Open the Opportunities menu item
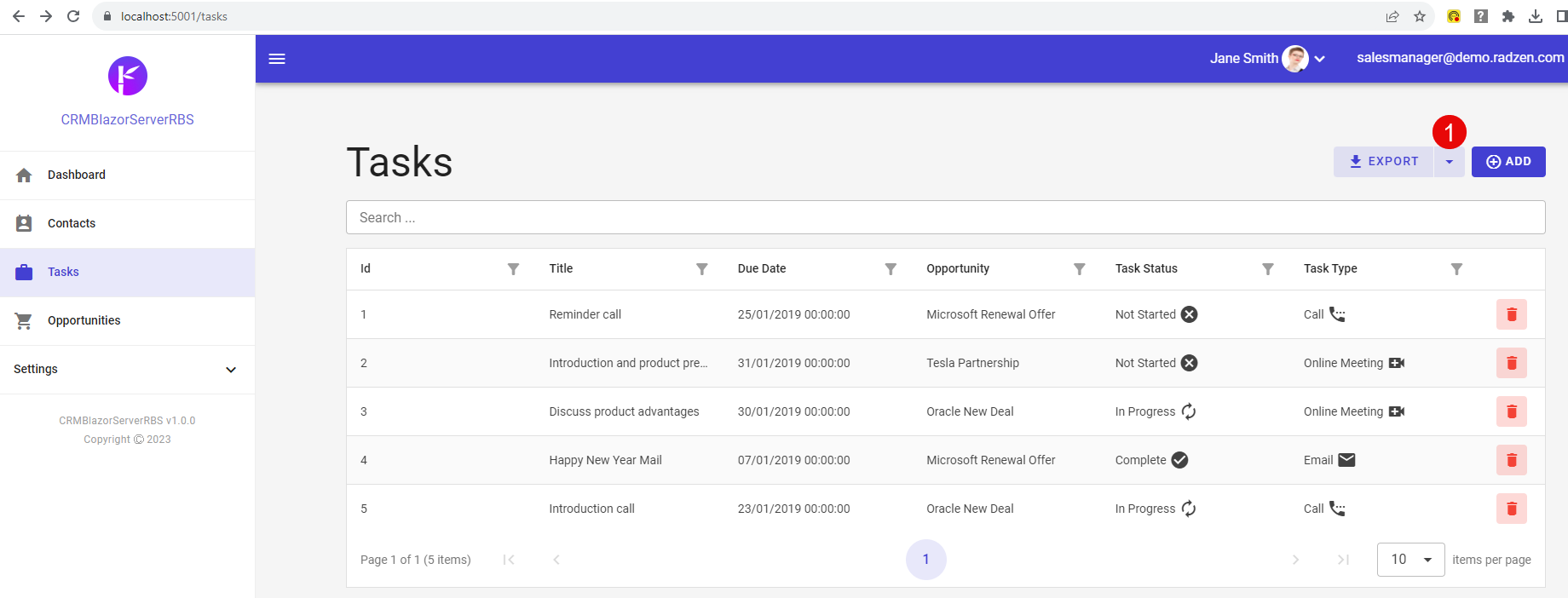This screenshot has width=1568, height=598. (127, 321)
